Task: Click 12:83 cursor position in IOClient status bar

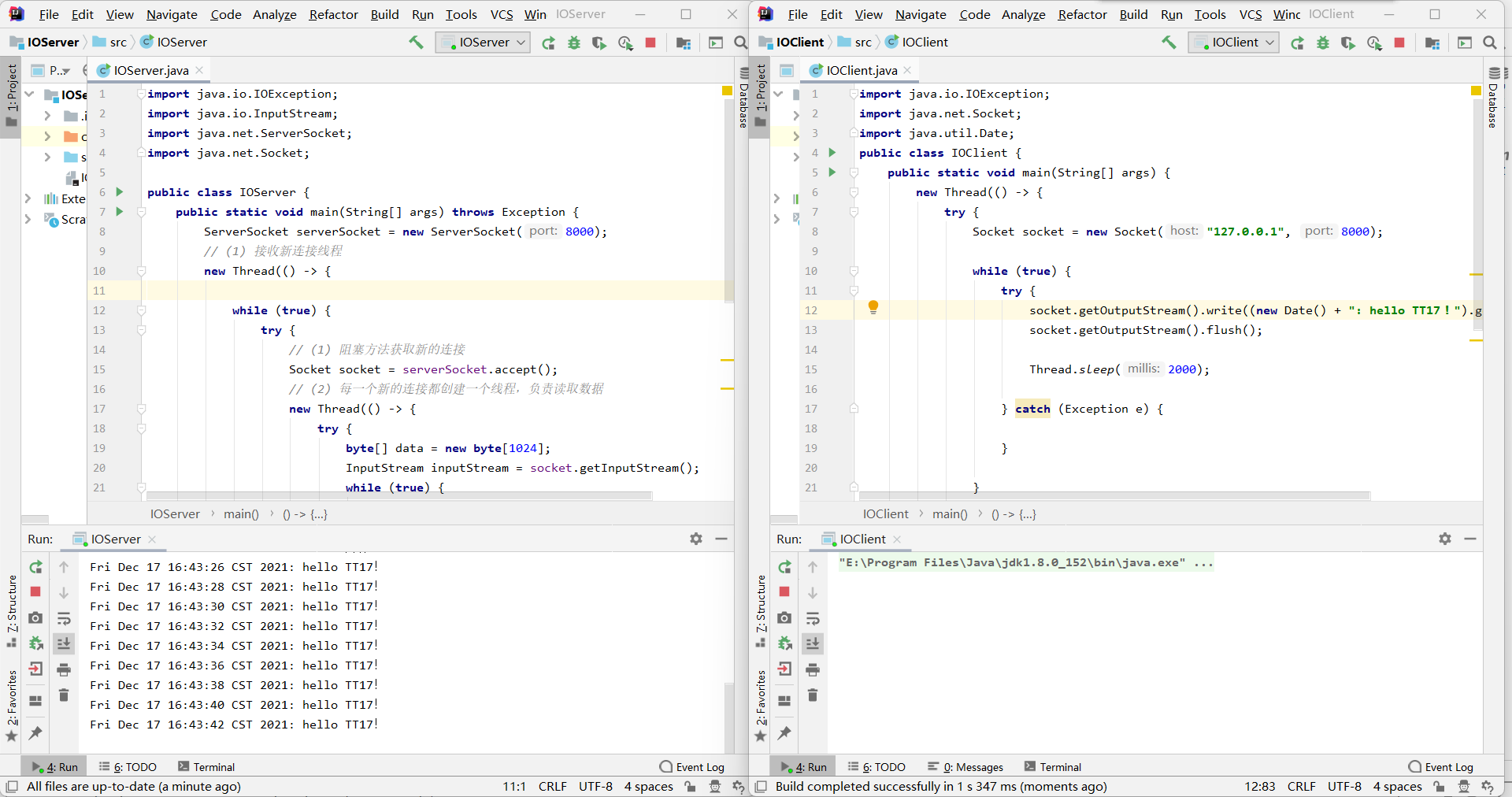Action: (1259, 786)
